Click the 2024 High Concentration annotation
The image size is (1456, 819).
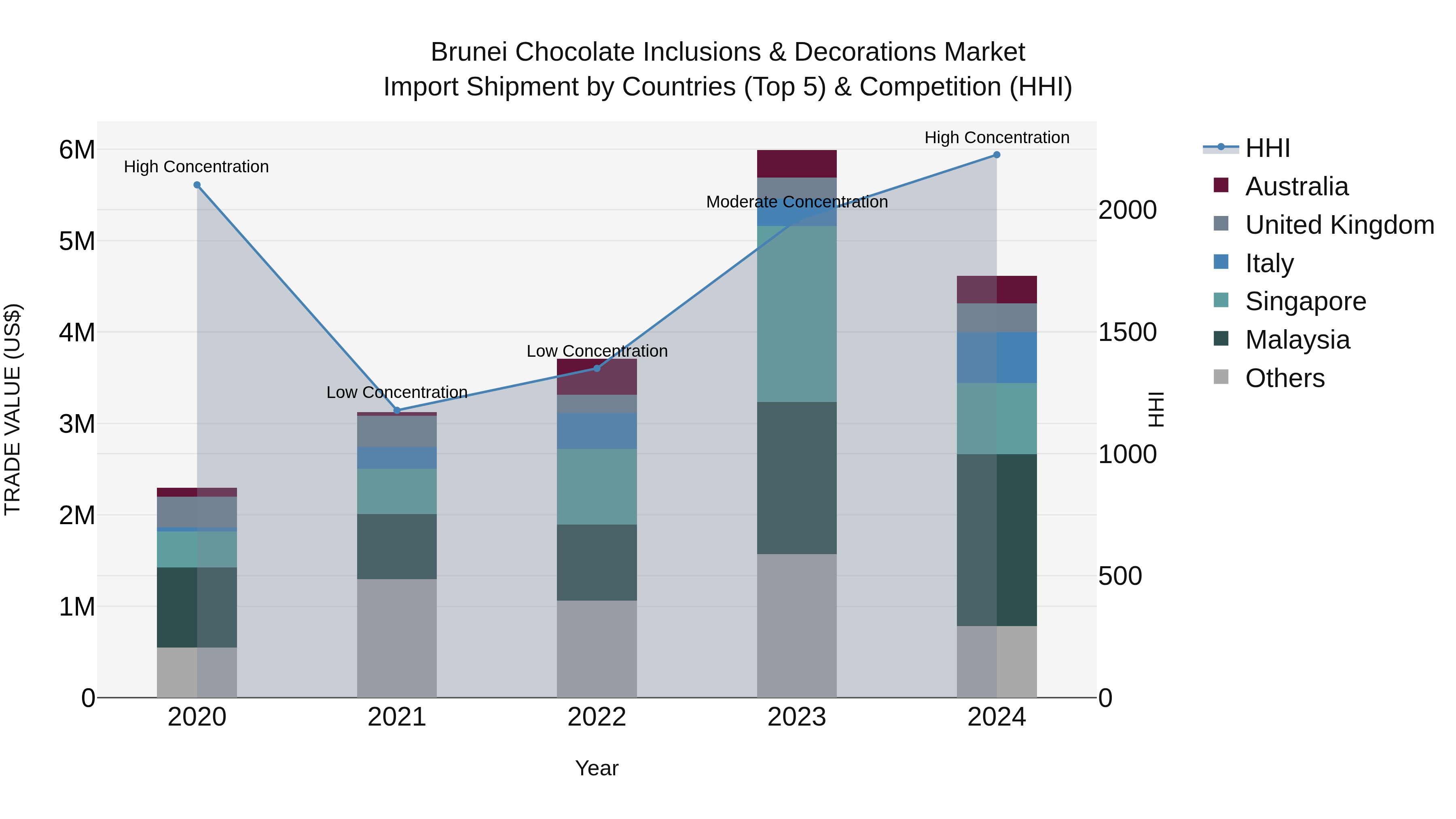point(997,138)
